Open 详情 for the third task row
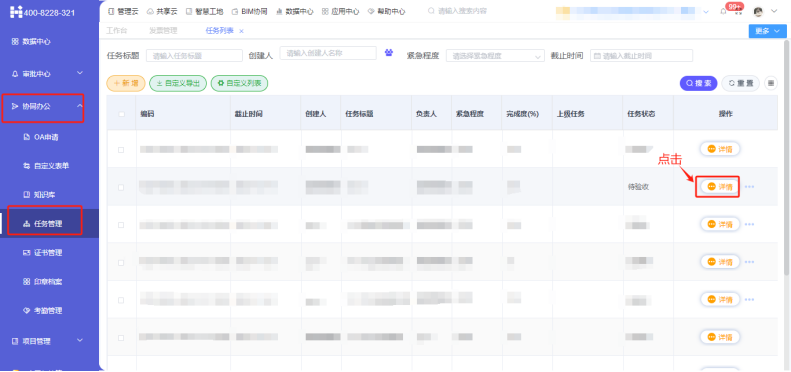 coord(719,224)
